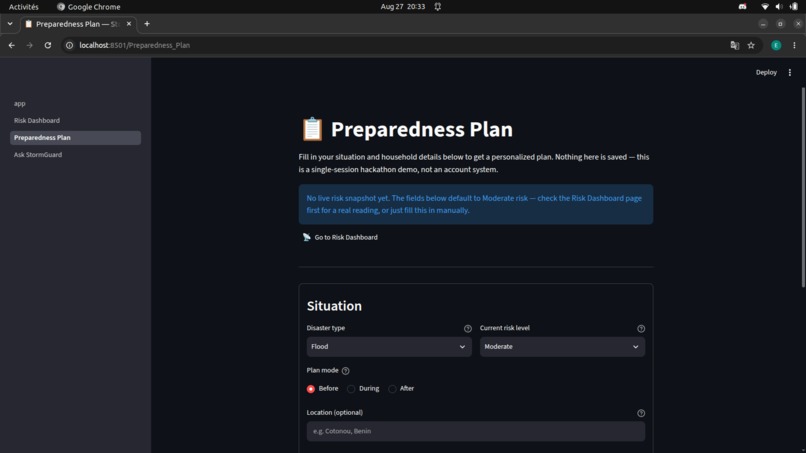Go back in browser history

pos(11,45)
